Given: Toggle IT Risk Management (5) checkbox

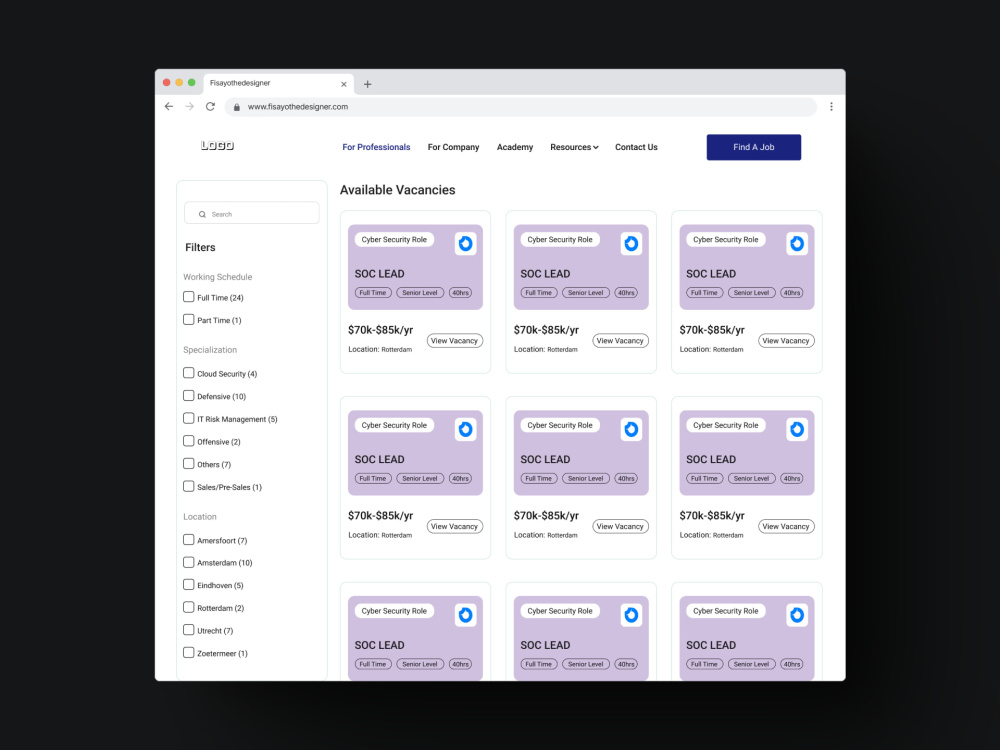Looking at the screenshot, I should [x=189, y=418].
